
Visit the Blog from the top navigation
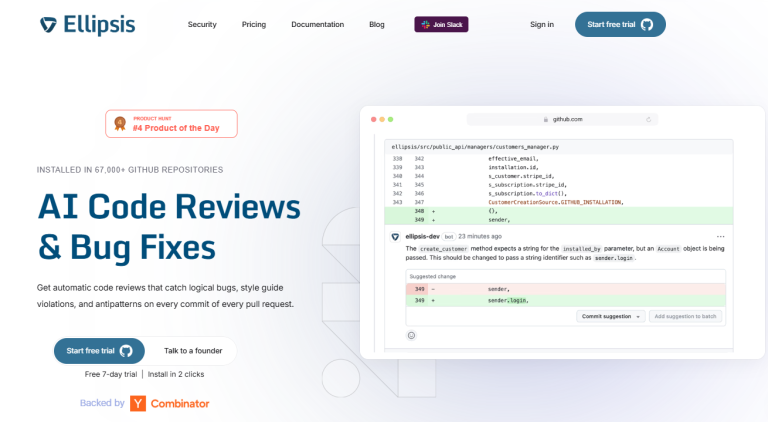(376, 24)
